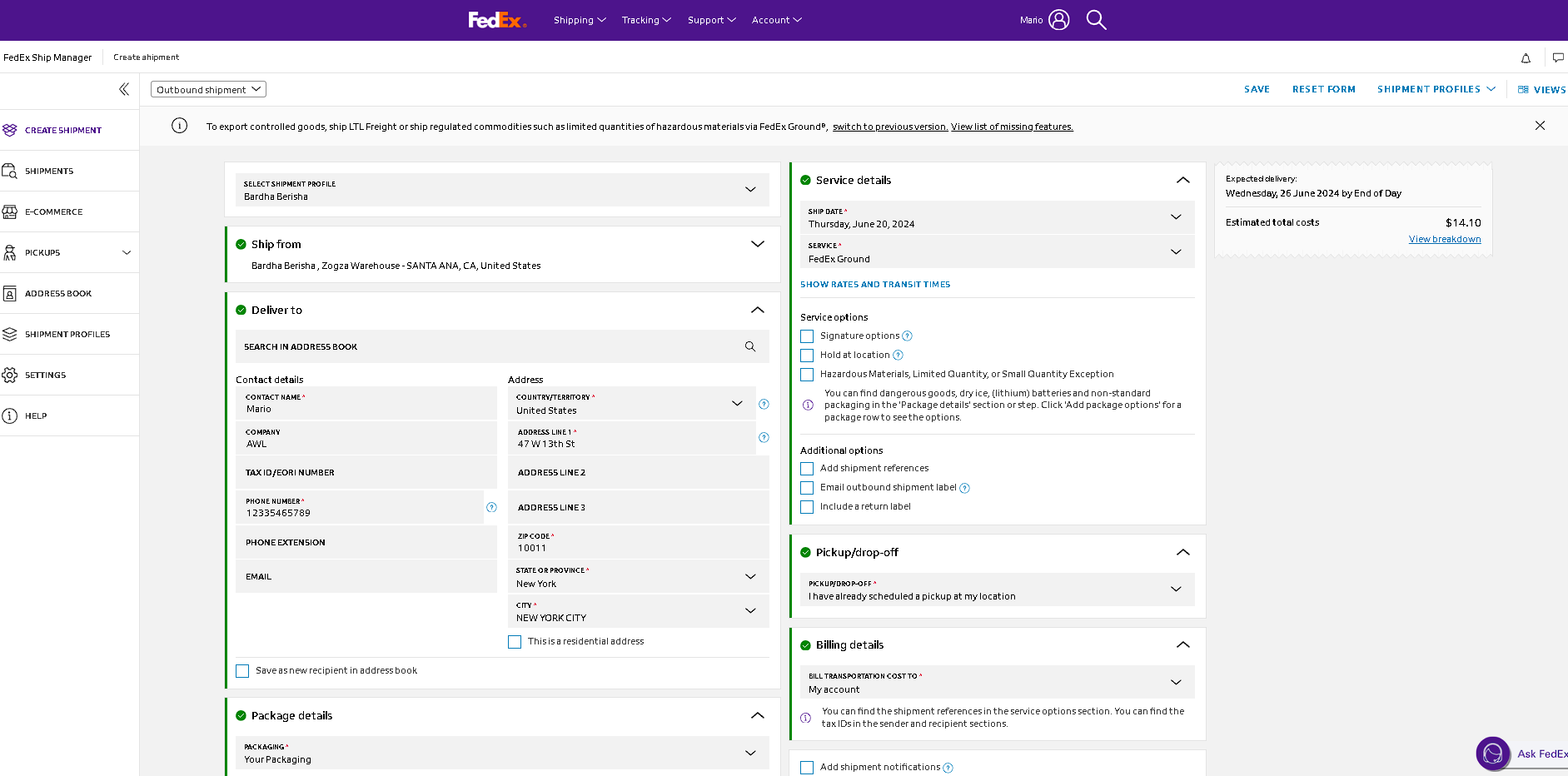The image size is (1568, 776).
Task: Click the help icon next to Signature options
Action: click(908, 336)
